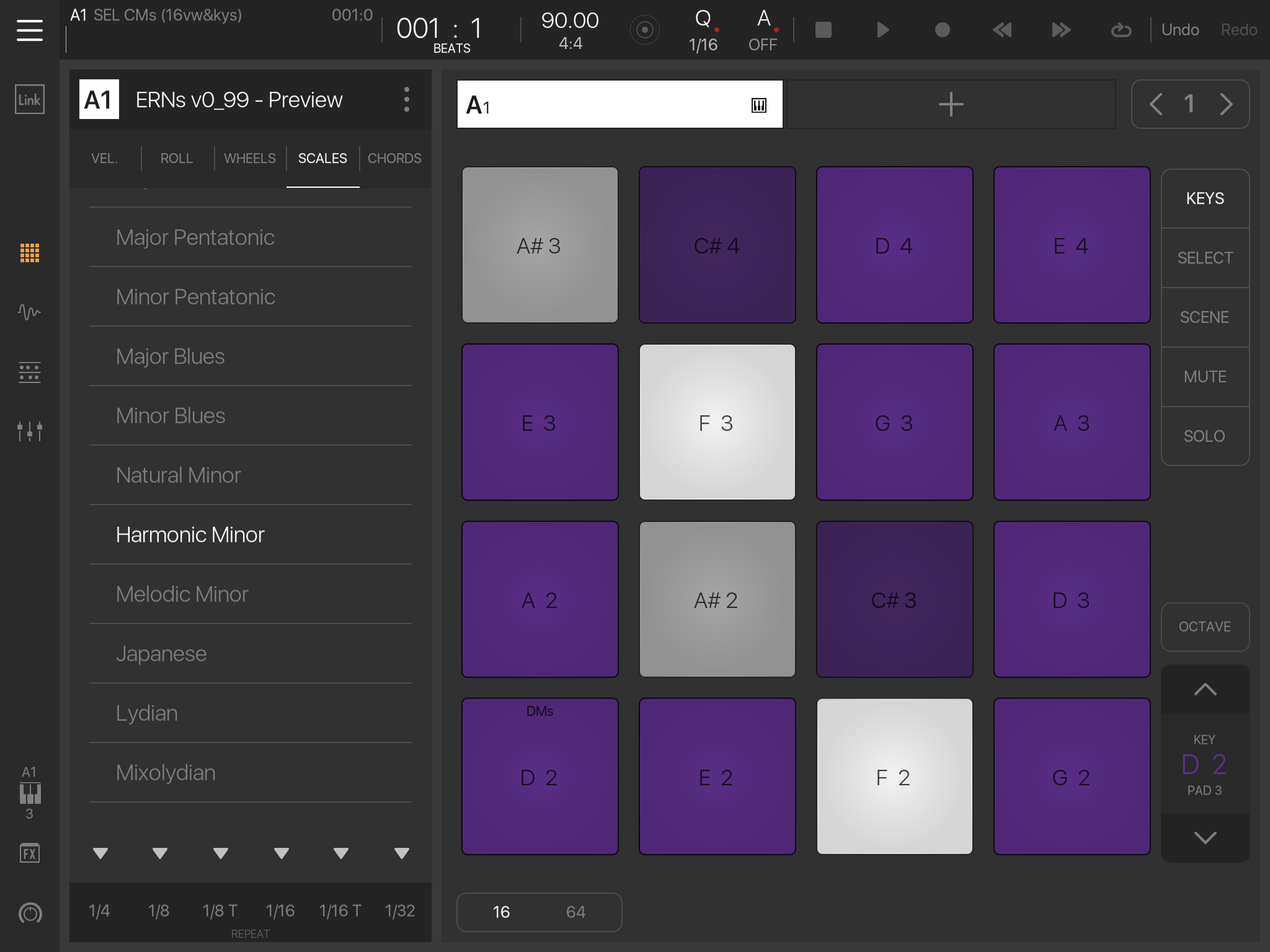
Task: Toggle automation A OFF setting
Action: pyautogui.click(x=763, y=30)
